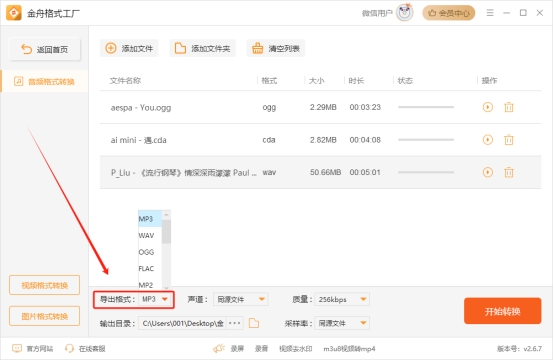This screenshot has height=360, width=554.
Task: Click progress bar of aespa - You.ogg
Action: click(x=426, y=107)
